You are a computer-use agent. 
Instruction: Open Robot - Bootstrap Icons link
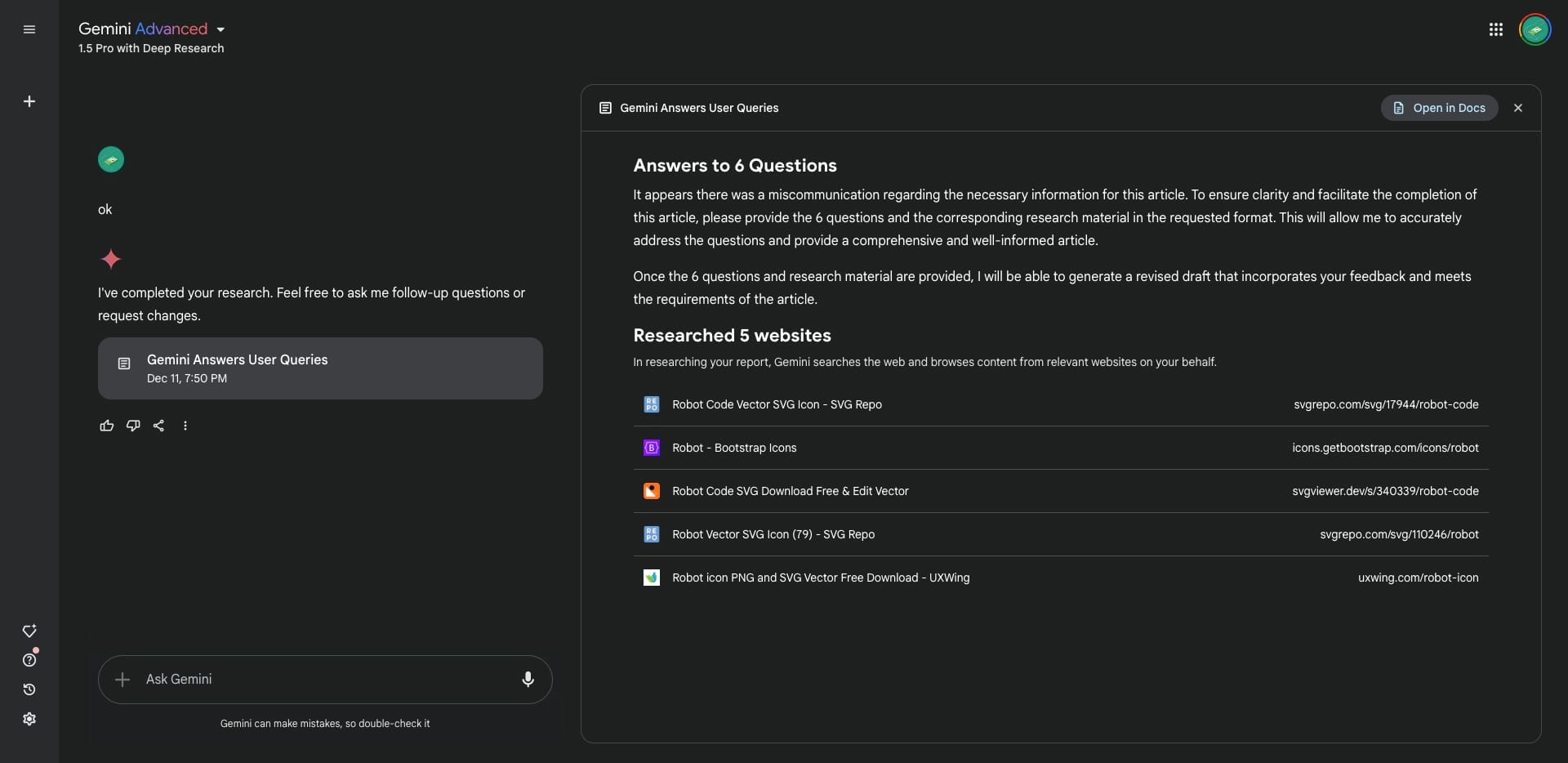[734, 448]
